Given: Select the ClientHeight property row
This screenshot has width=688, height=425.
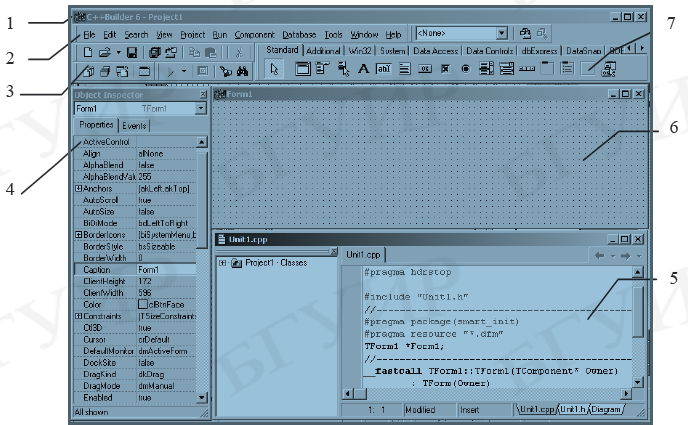Looking at the screenshot, I should [x=135, y=281].
